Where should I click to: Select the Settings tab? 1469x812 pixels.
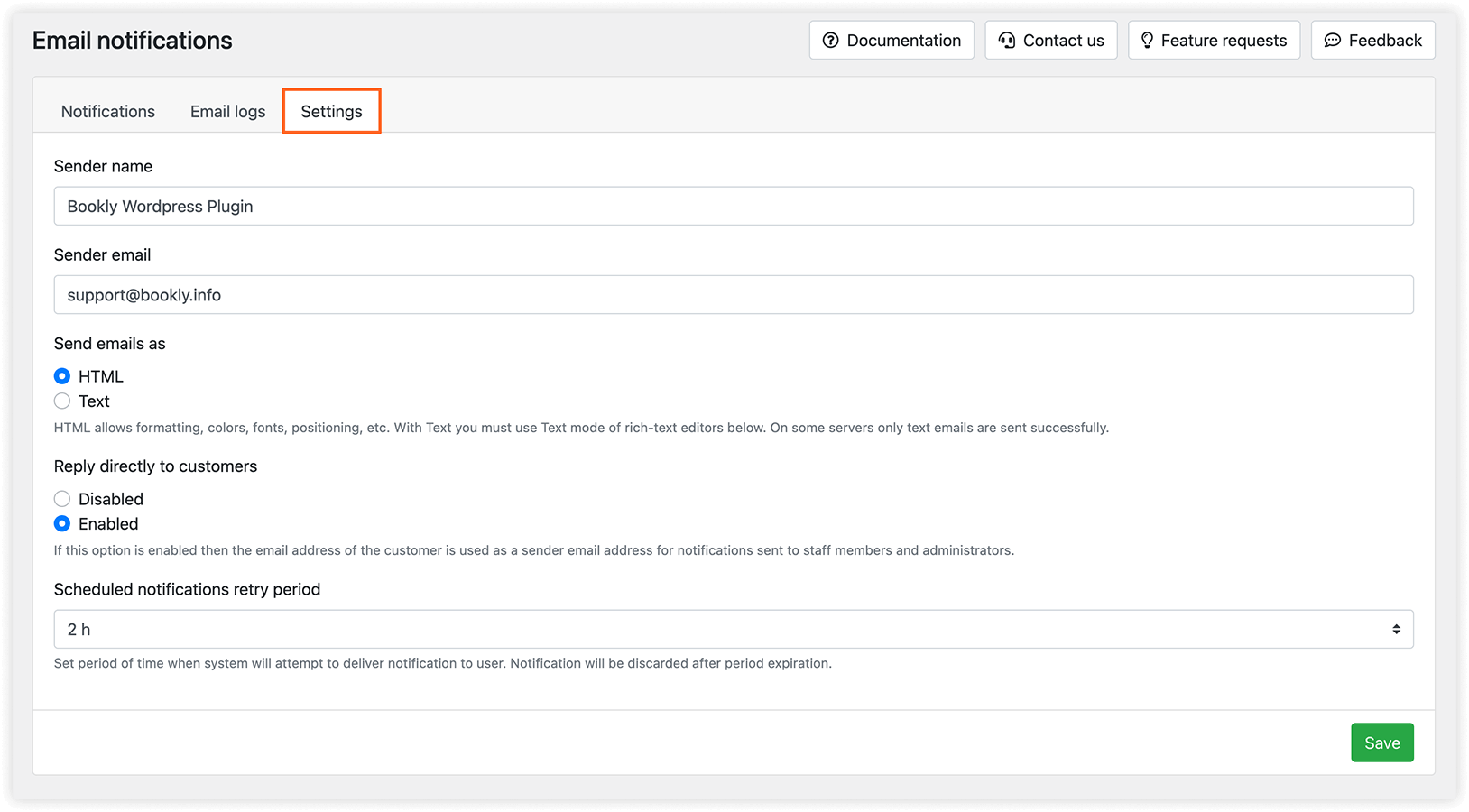coord(331,111)
